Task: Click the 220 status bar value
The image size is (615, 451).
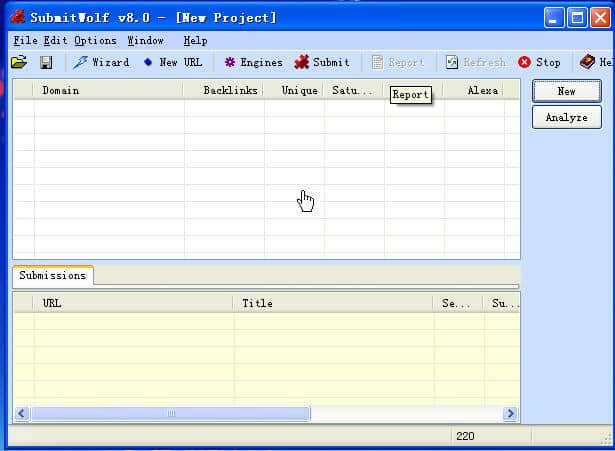Action: (465, 436)
